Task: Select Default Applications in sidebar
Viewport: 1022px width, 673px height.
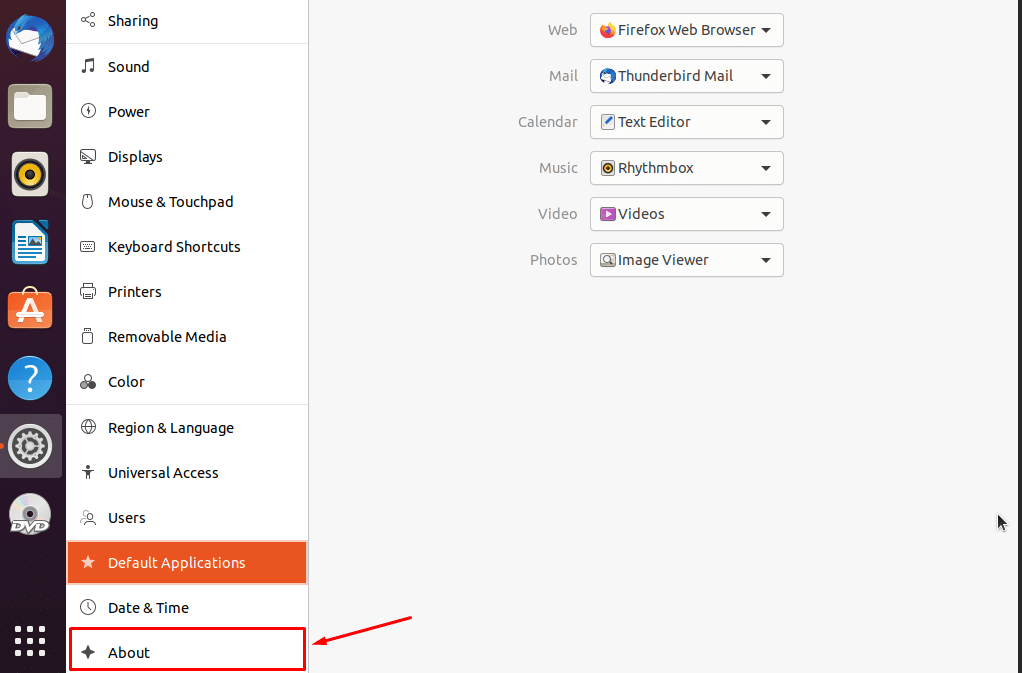Action: 187,562
